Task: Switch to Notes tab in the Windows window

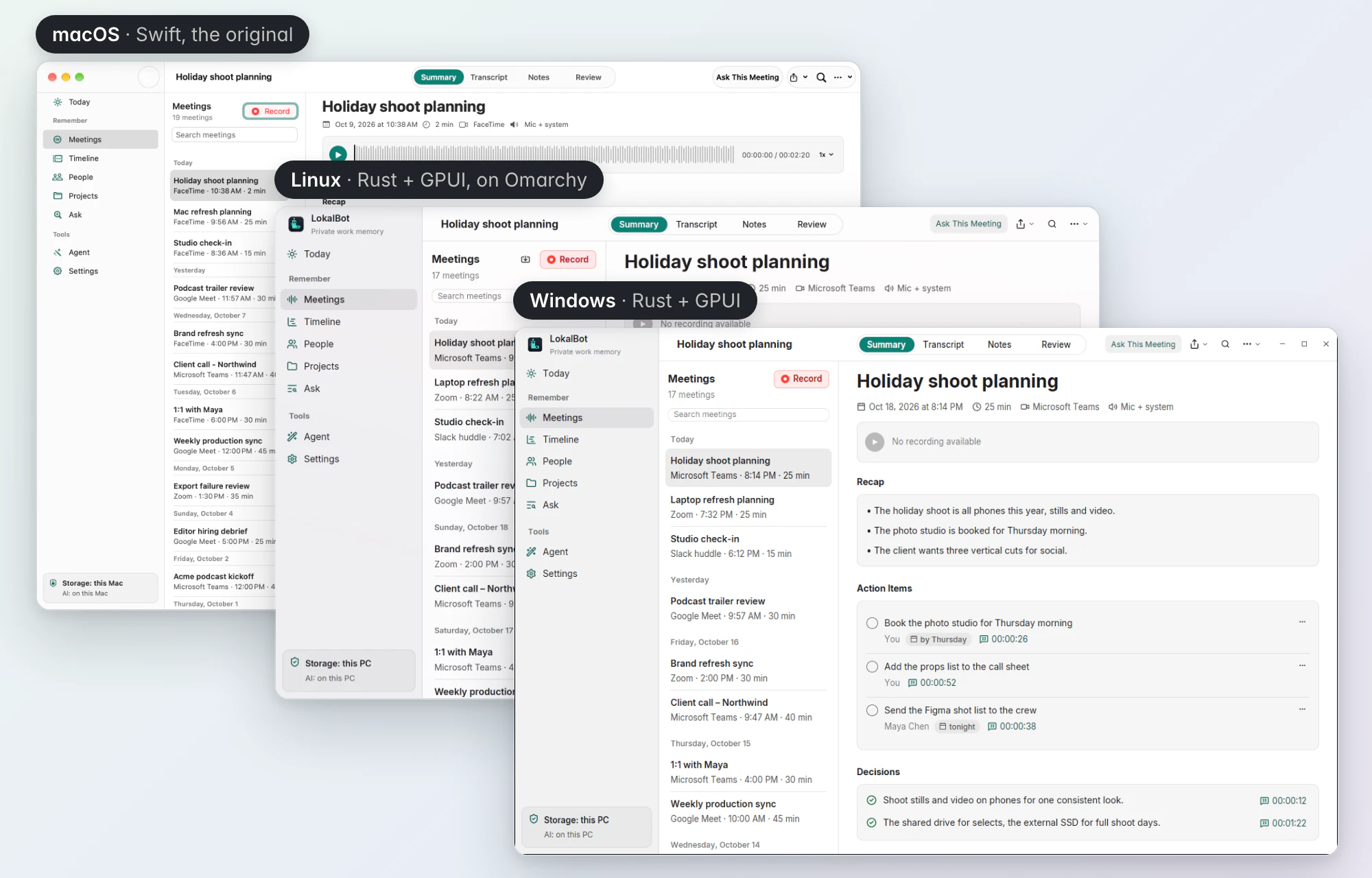Action: click(x=1000, y=344)
